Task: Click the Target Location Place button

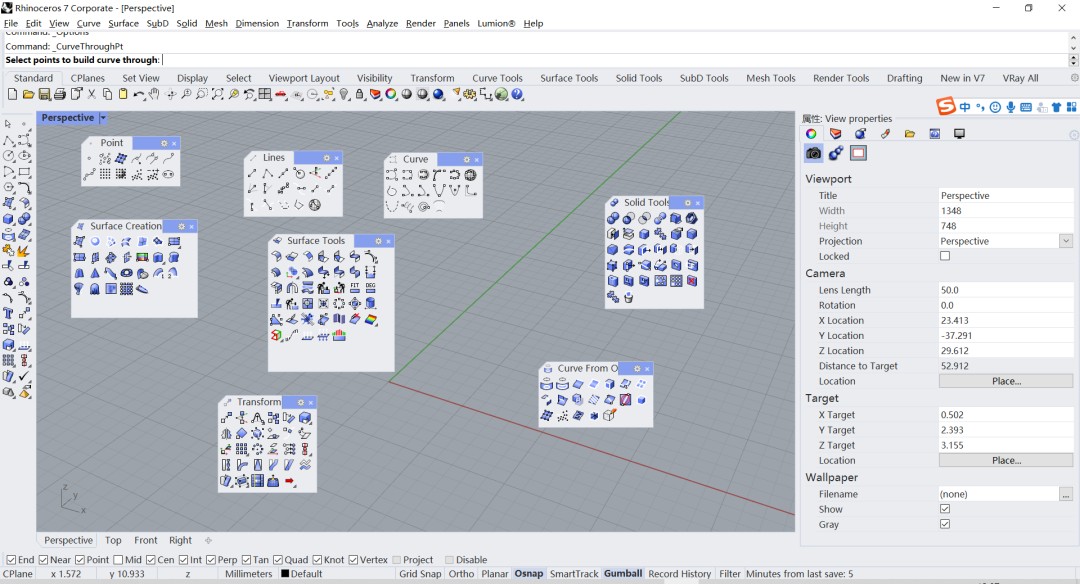Action: [x=1006, y=460]
